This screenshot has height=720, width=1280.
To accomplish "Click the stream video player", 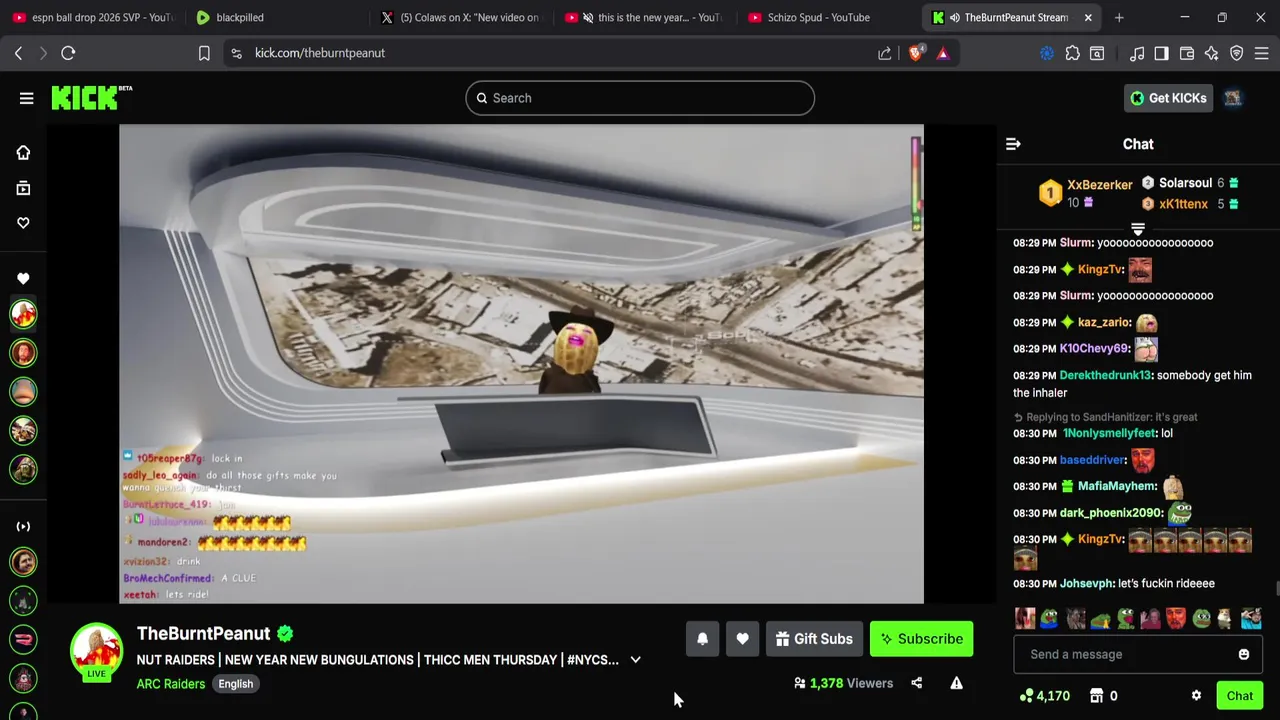I will (521, 364).
